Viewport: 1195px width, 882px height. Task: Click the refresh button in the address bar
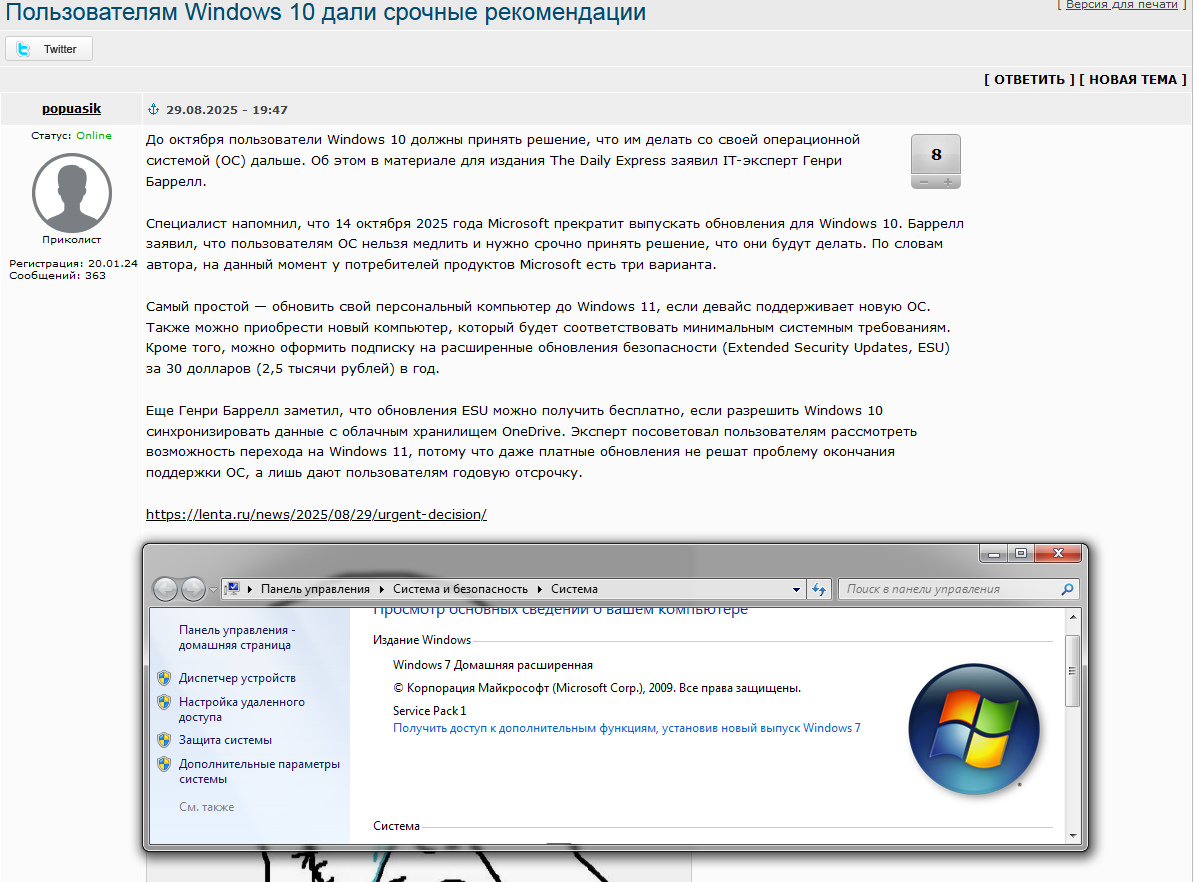(819, 589)
